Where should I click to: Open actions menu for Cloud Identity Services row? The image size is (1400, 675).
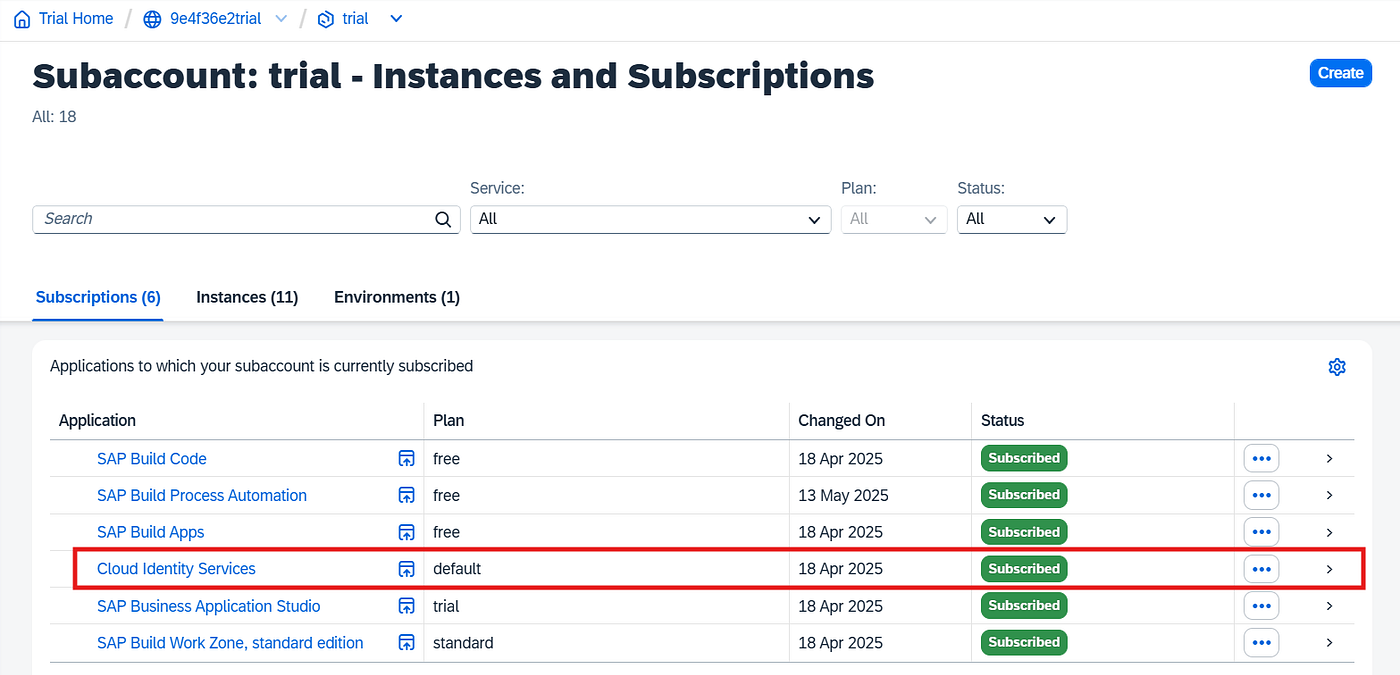click(x=1261, y=569)
